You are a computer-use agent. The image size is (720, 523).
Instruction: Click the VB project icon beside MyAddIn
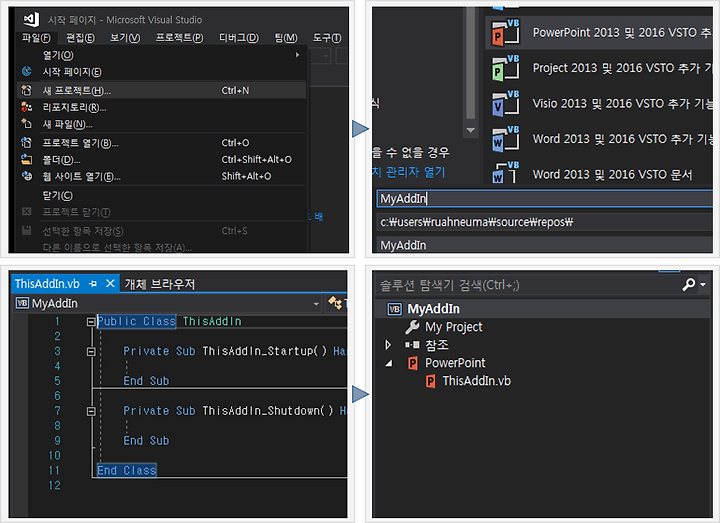pos(395,309)
